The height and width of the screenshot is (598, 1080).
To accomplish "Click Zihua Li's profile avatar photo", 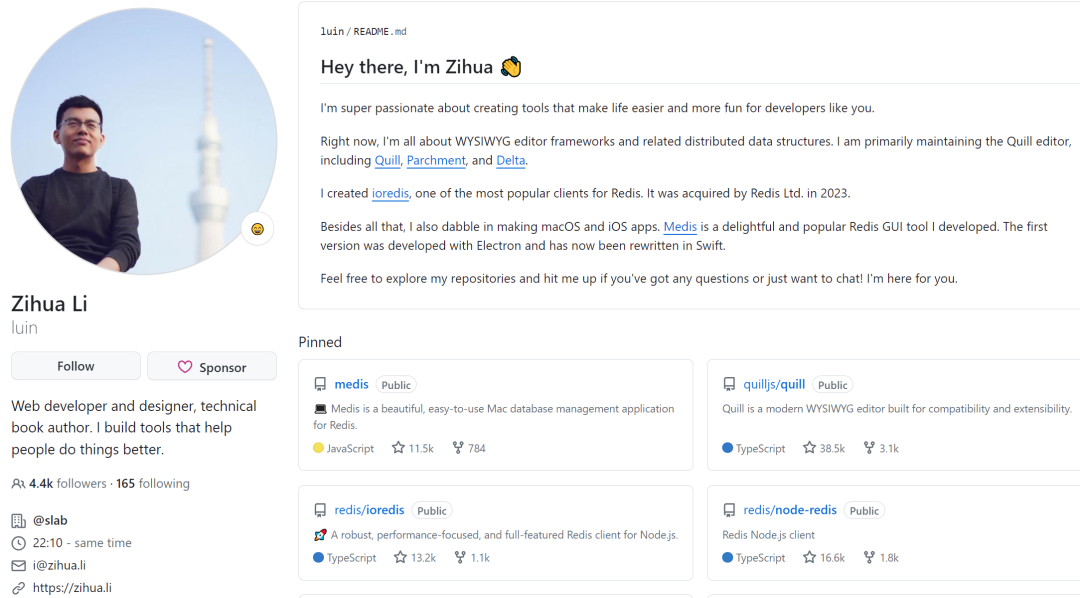I will click(x=143, y=142).
